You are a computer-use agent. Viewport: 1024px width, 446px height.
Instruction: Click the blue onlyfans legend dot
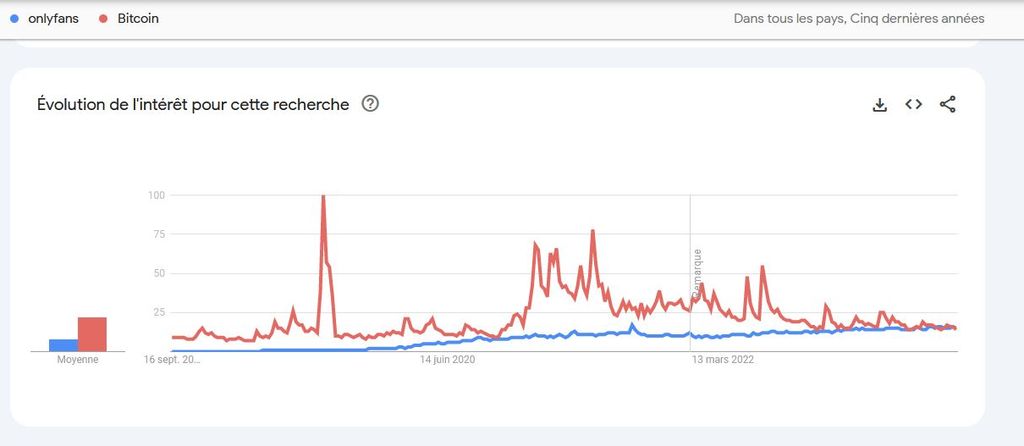point(15,19)
